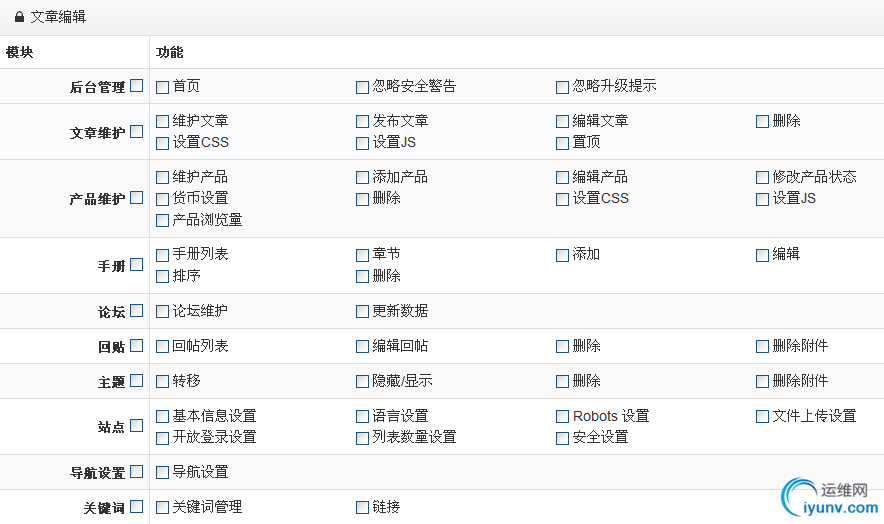Image resolution: width=884 pixels, height=524 pixels.
Task: Tick the 后台管理 module checkbox
Action: [136, 86]
